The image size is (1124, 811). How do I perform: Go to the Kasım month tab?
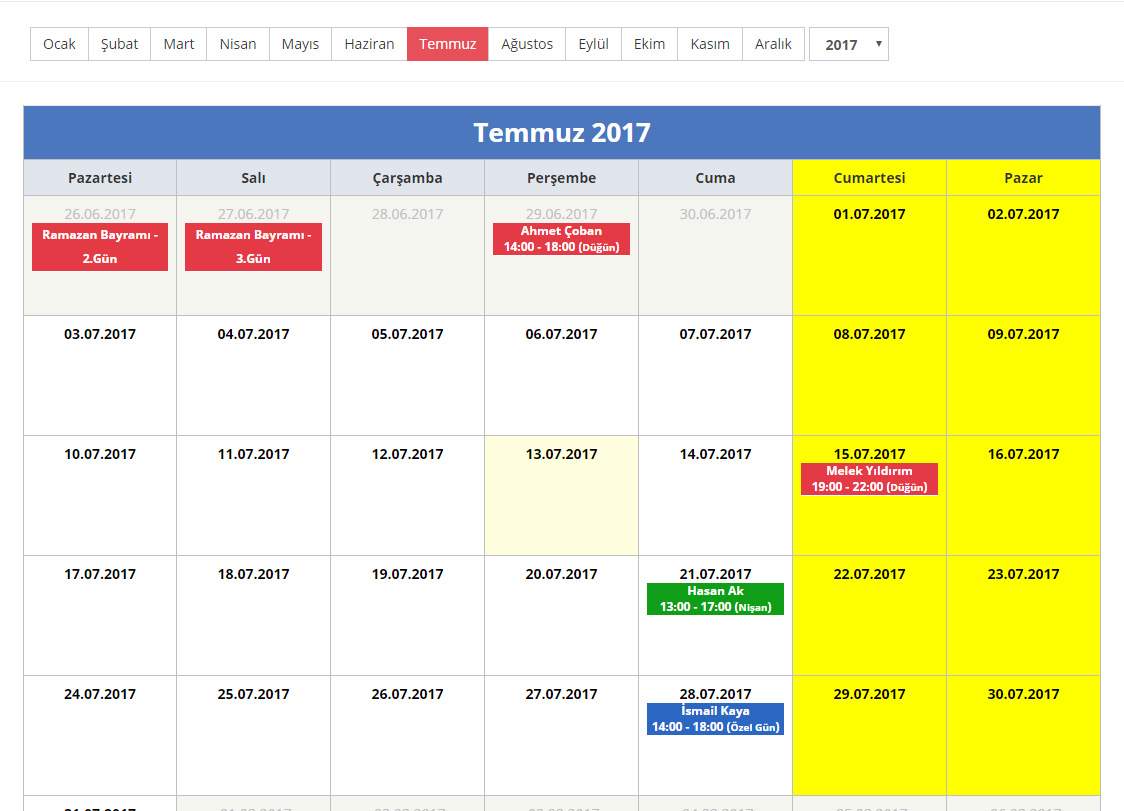click(710, 44)
